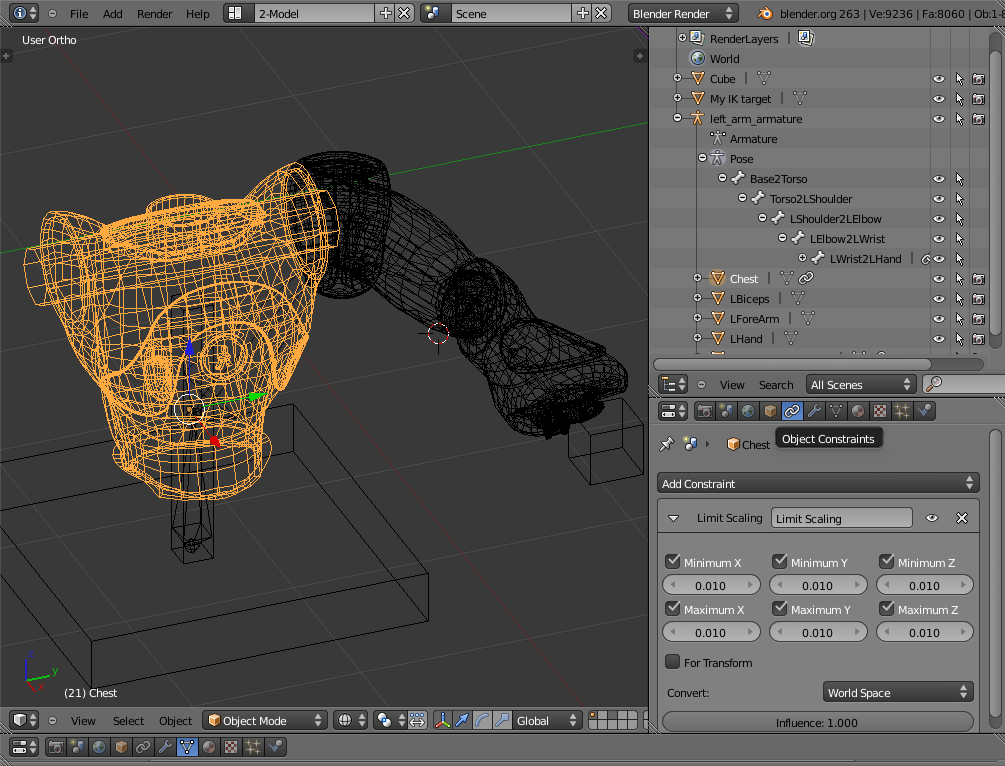This screenshot has height=766, width=1005.
Task: Open the Modifiers wrench tab in the right properties editor
Action: (x=814, y=411)
